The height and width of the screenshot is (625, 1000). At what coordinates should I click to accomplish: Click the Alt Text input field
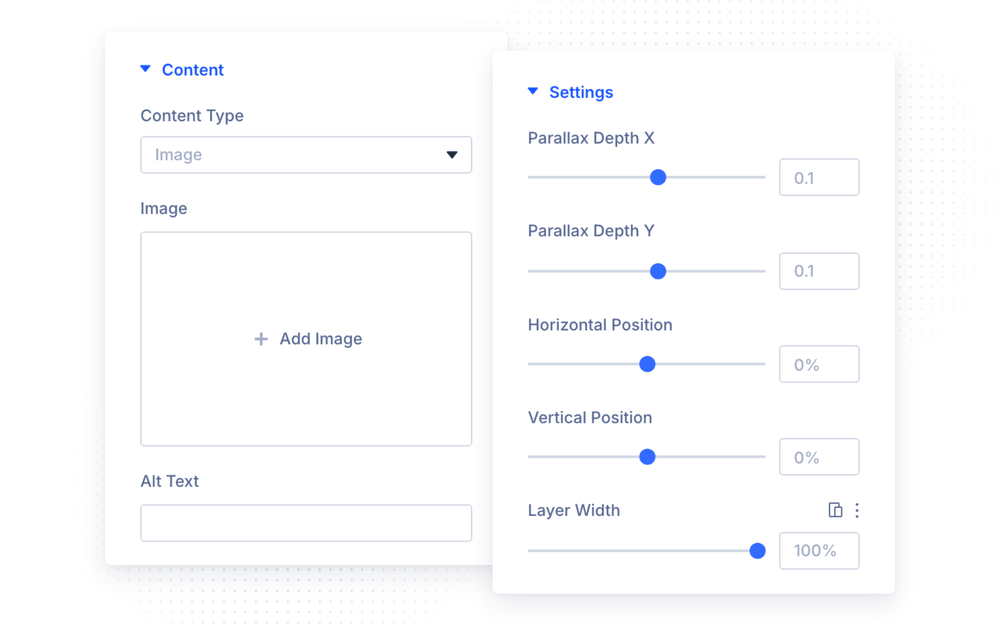pyautogui.click(x=306, y=523)
